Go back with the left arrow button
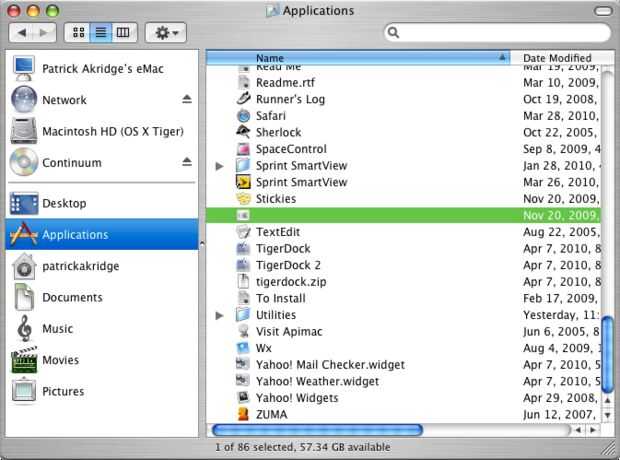 pyautogui.click(x=21, y=32)
